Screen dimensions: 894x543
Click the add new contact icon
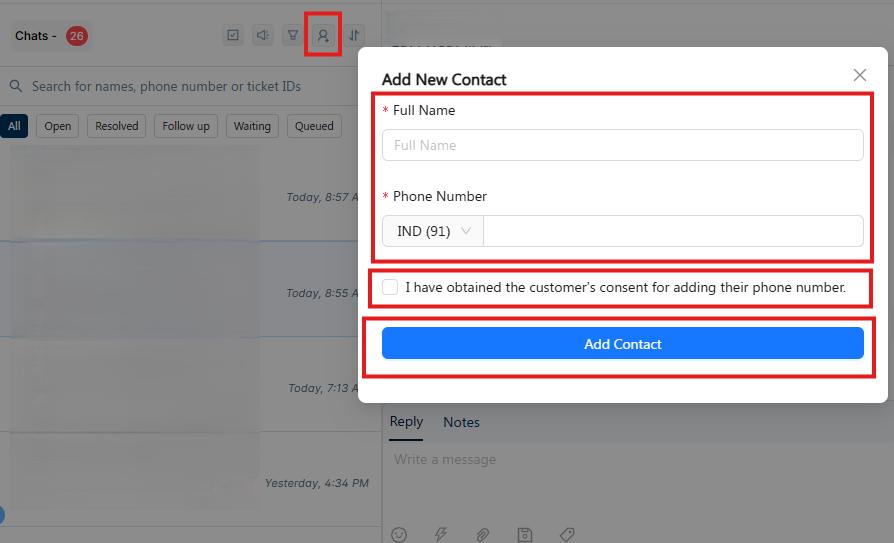click(323, 36)
